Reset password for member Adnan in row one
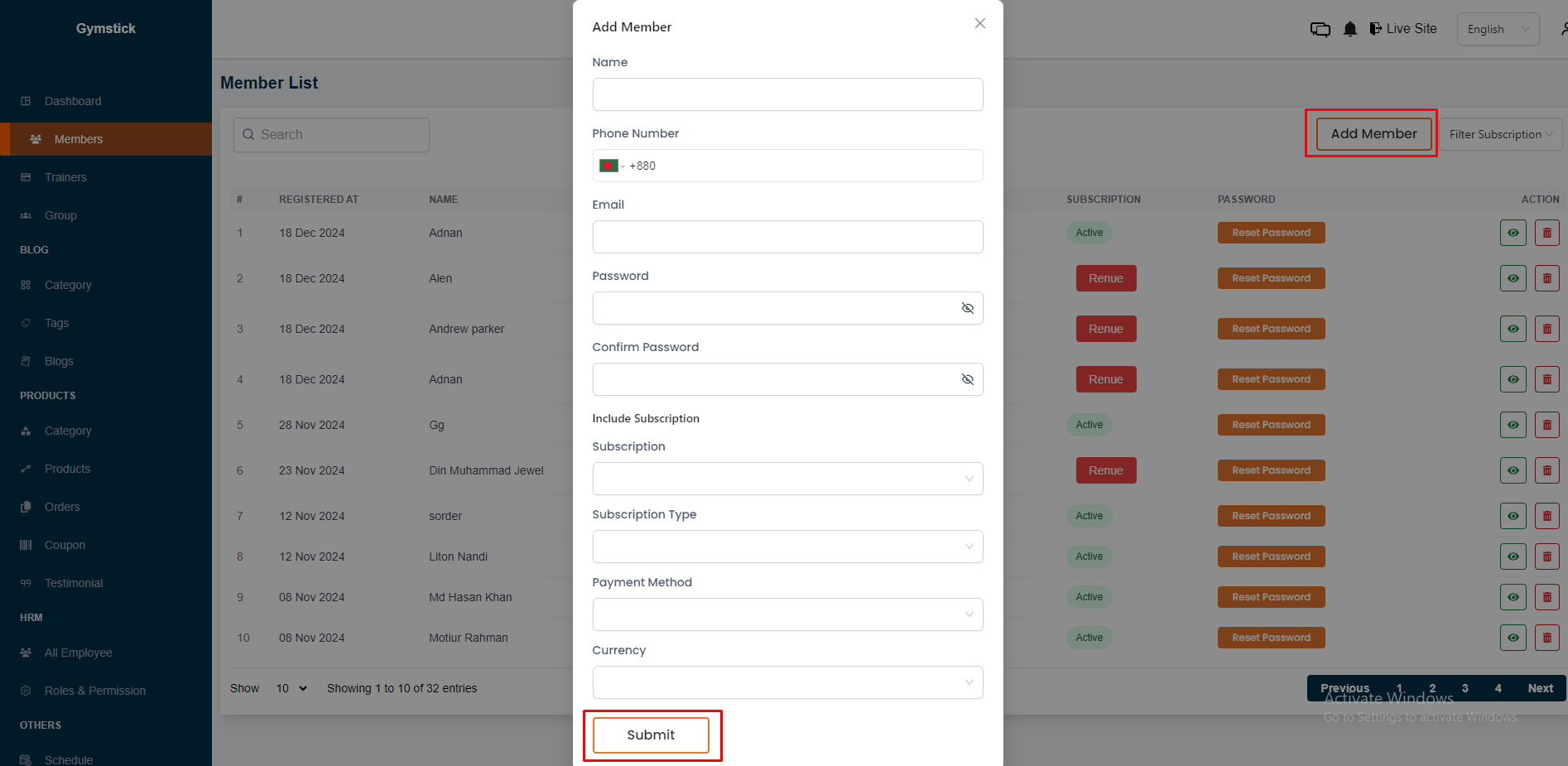Image resolution: width=1568 pixels, height=766 pixels. 1271,233
